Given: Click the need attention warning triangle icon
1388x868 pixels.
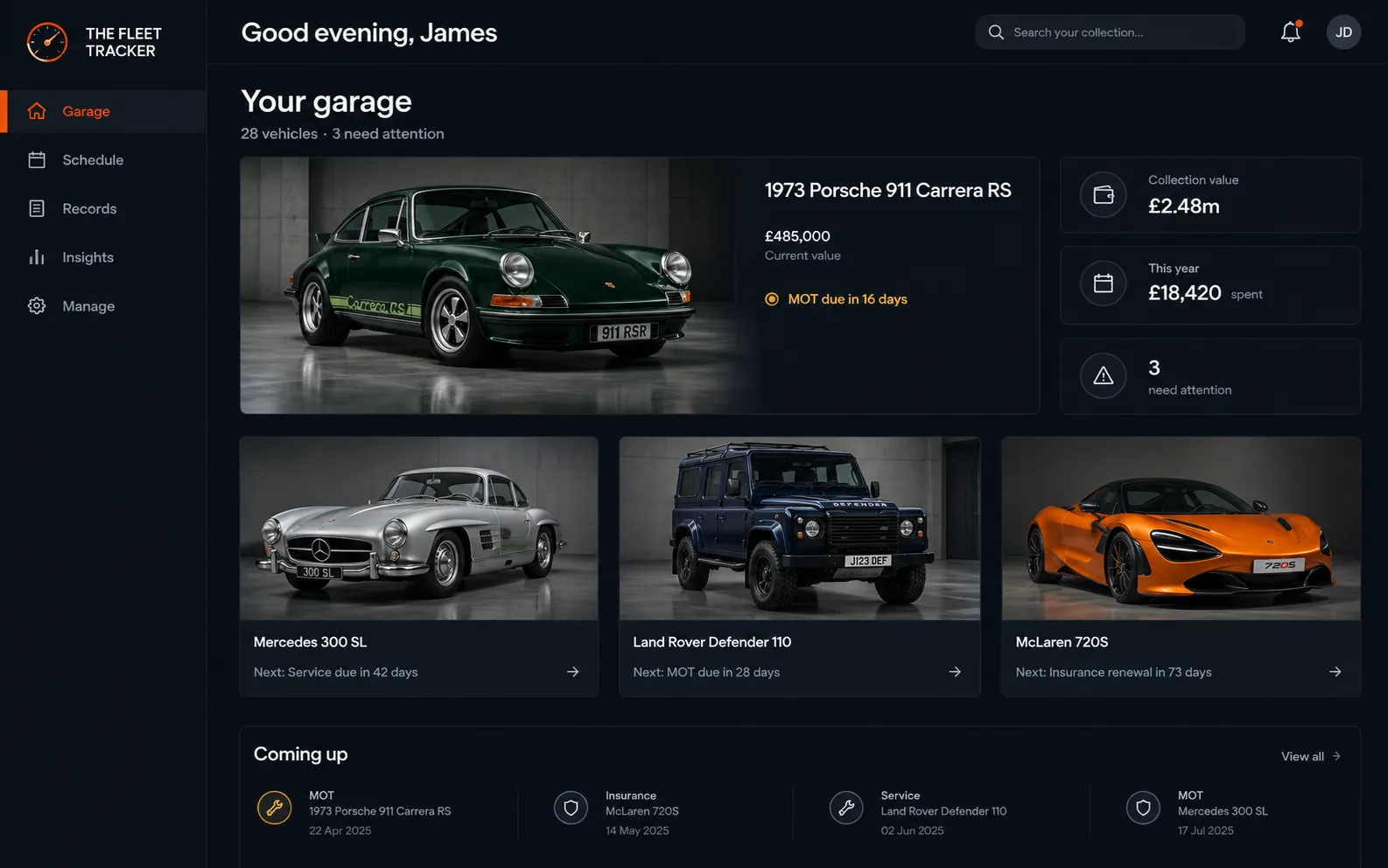Looking at the screenshot, I should [1104, 375].
